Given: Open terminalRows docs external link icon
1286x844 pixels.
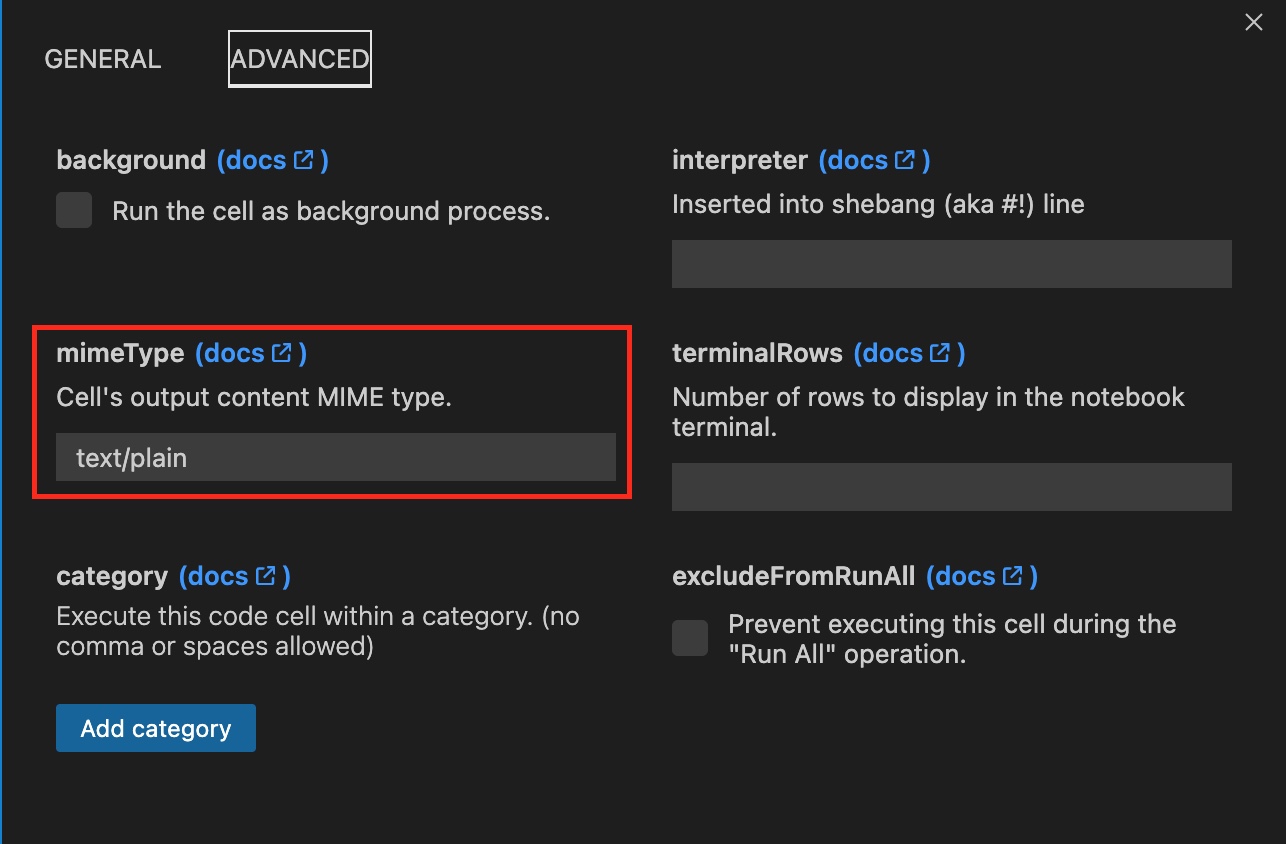Looking at the screenshot, I should pyautogui.click(x=940, y=353).
